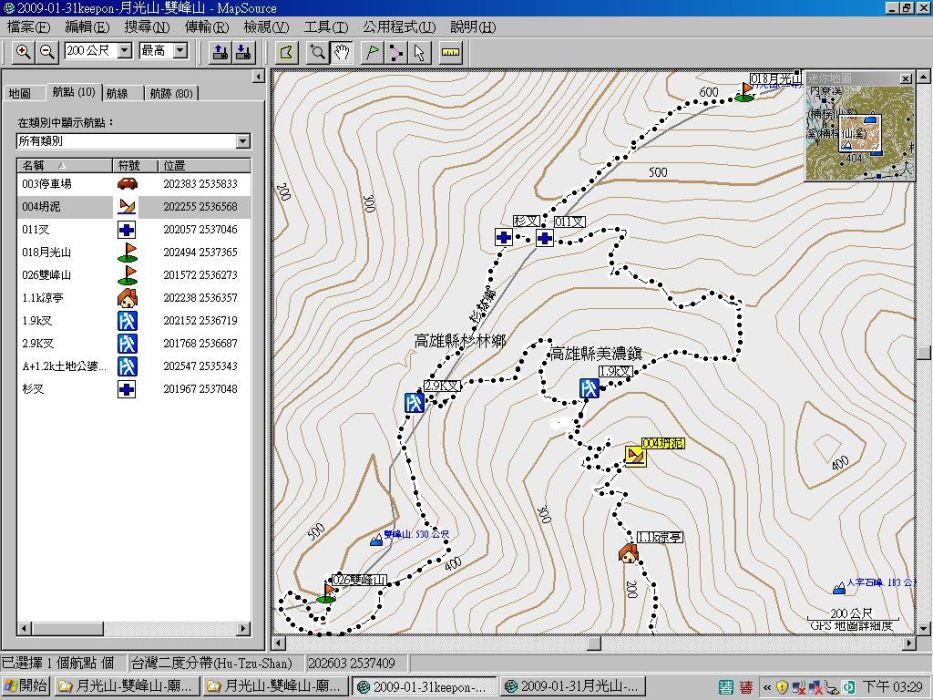Screen dimensions: 933x700
Task: Click the waypoint list horizontal scrollbar
Action: point(133,628)
